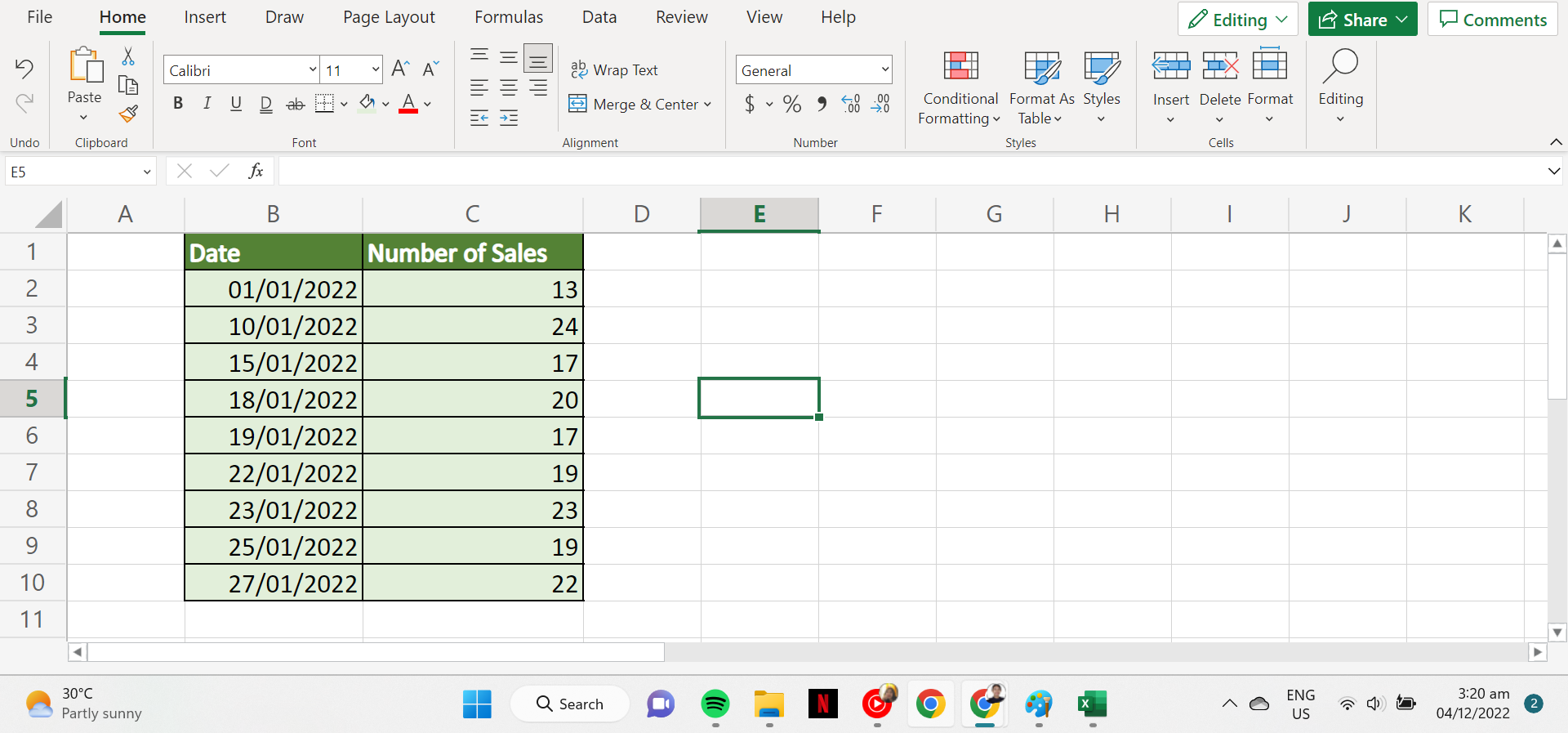Screen dimensions: 1568x733
Task: Click the Insert Function fx icon
Action: [256, 171]
